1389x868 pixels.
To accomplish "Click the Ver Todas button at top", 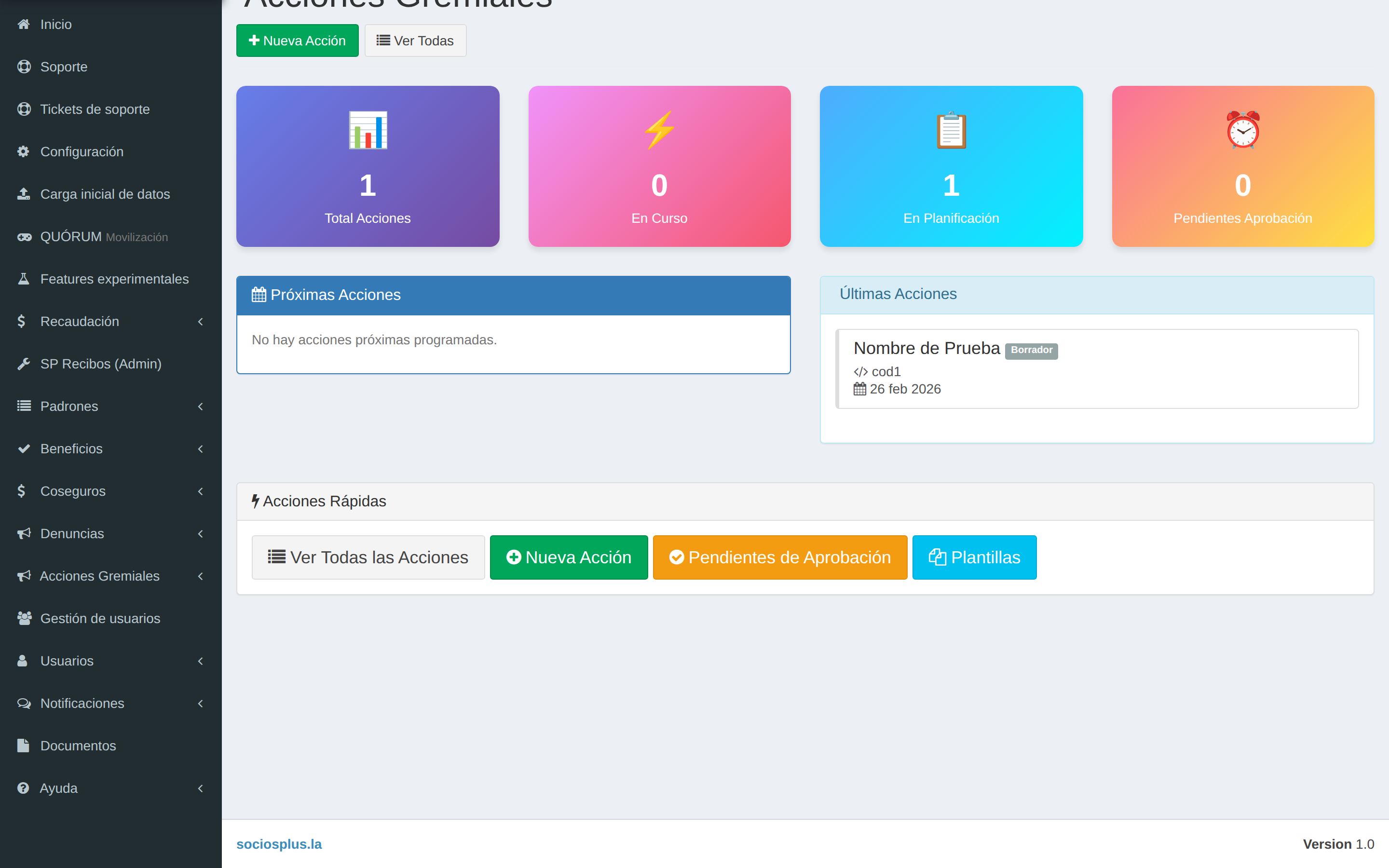I will 416,41.
